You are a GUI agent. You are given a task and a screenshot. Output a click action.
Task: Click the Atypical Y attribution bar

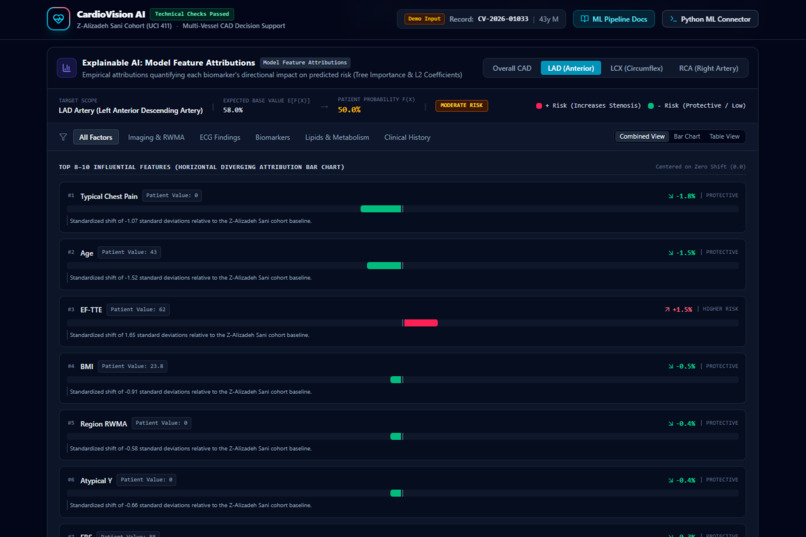coord(396,493)
